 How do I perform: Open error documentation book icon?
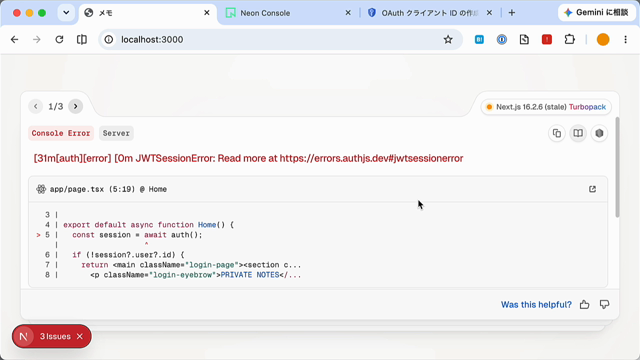[x=578, y=133]
